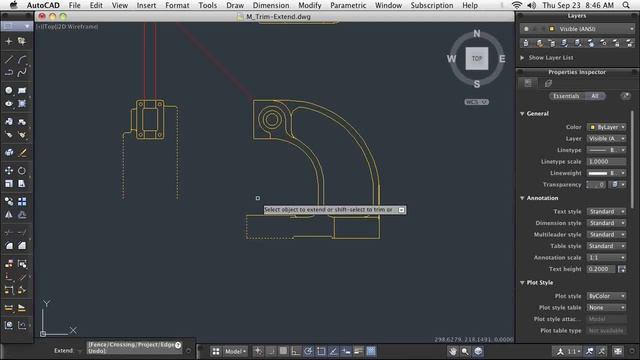Toggle Snap mode in status bar

click(271, 351)
